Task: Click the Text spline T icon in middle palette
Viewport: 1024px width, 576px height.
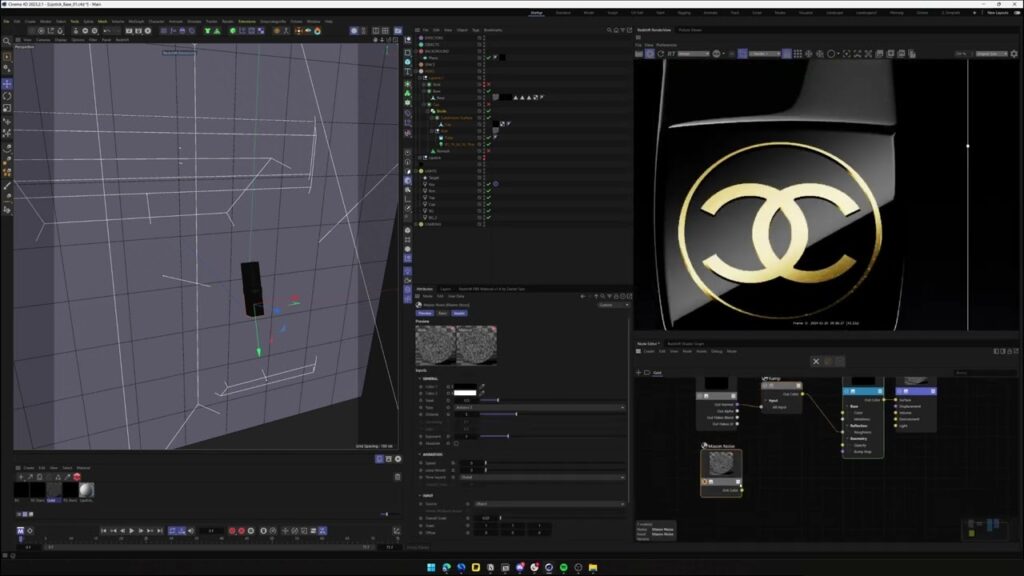Action: tap(408, 72)
